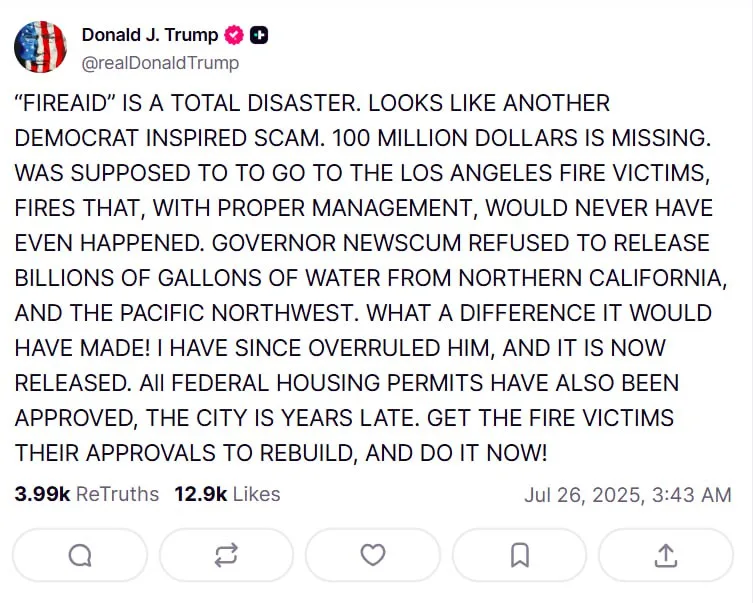Click the pink verified checkmark badge
This screenshot has height=603, width=753.
point(235,35)
